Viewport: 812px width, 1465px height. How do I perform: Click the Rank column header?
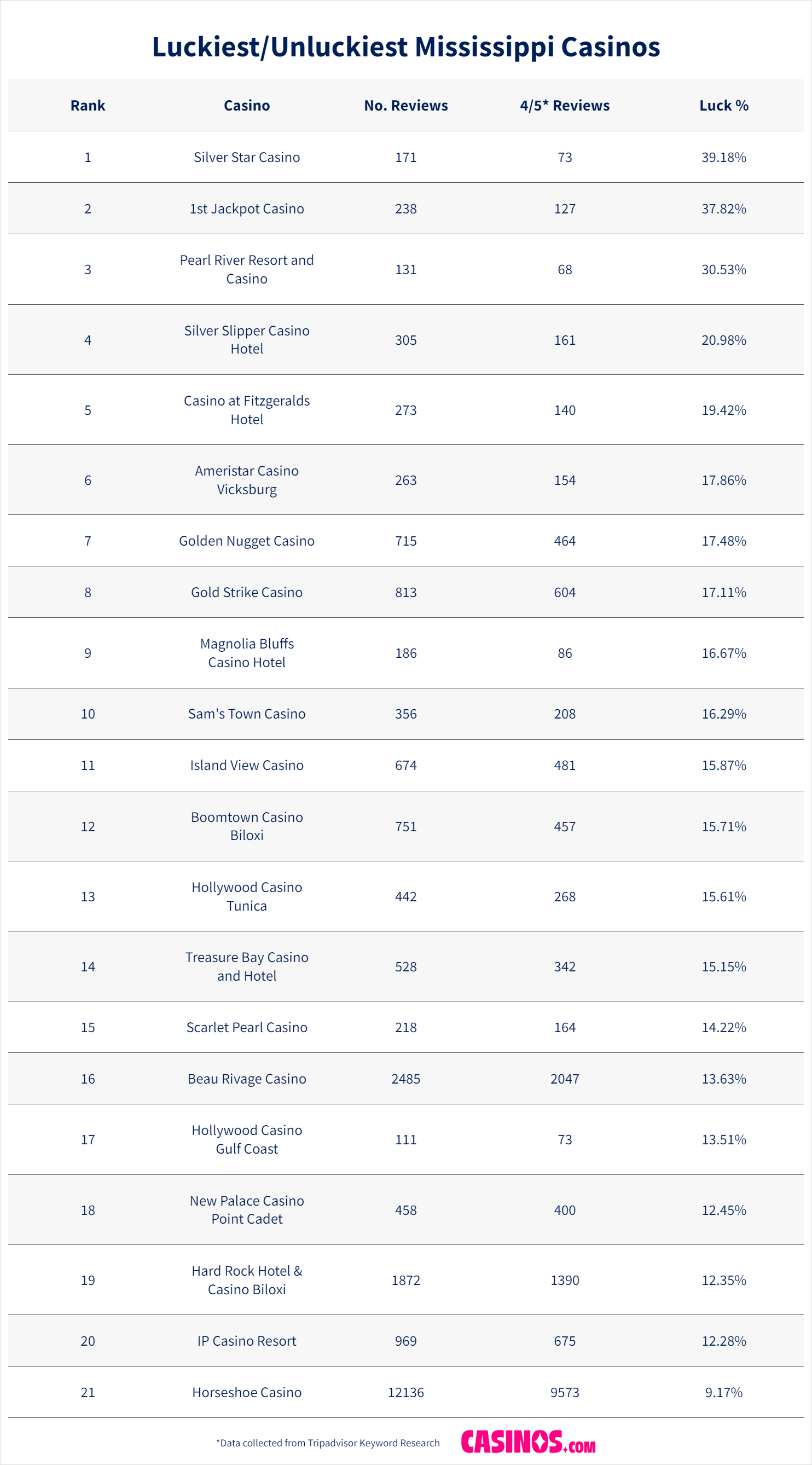coord(88,105)
